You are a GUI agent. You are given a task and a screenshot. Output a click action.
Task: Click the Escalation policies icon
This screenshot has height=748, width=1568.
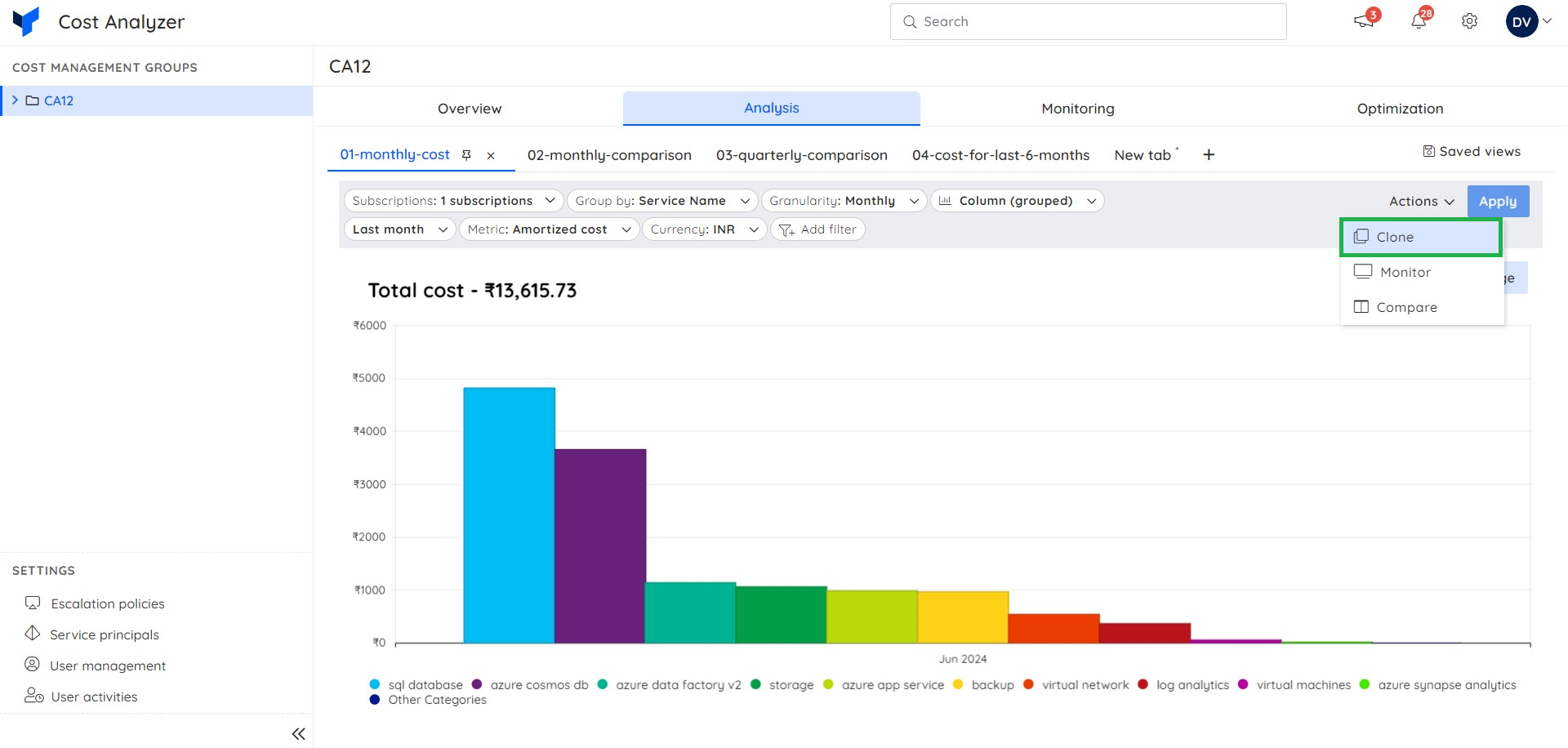(x=33, y=603)
